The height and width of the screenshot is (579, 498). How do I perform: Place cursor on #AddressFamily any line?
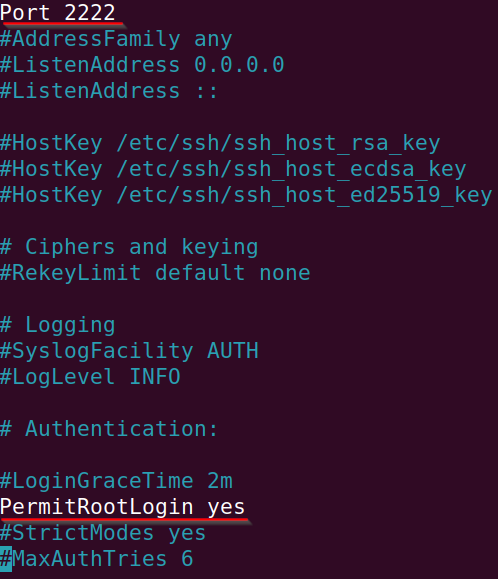click(x=116, y=39)
